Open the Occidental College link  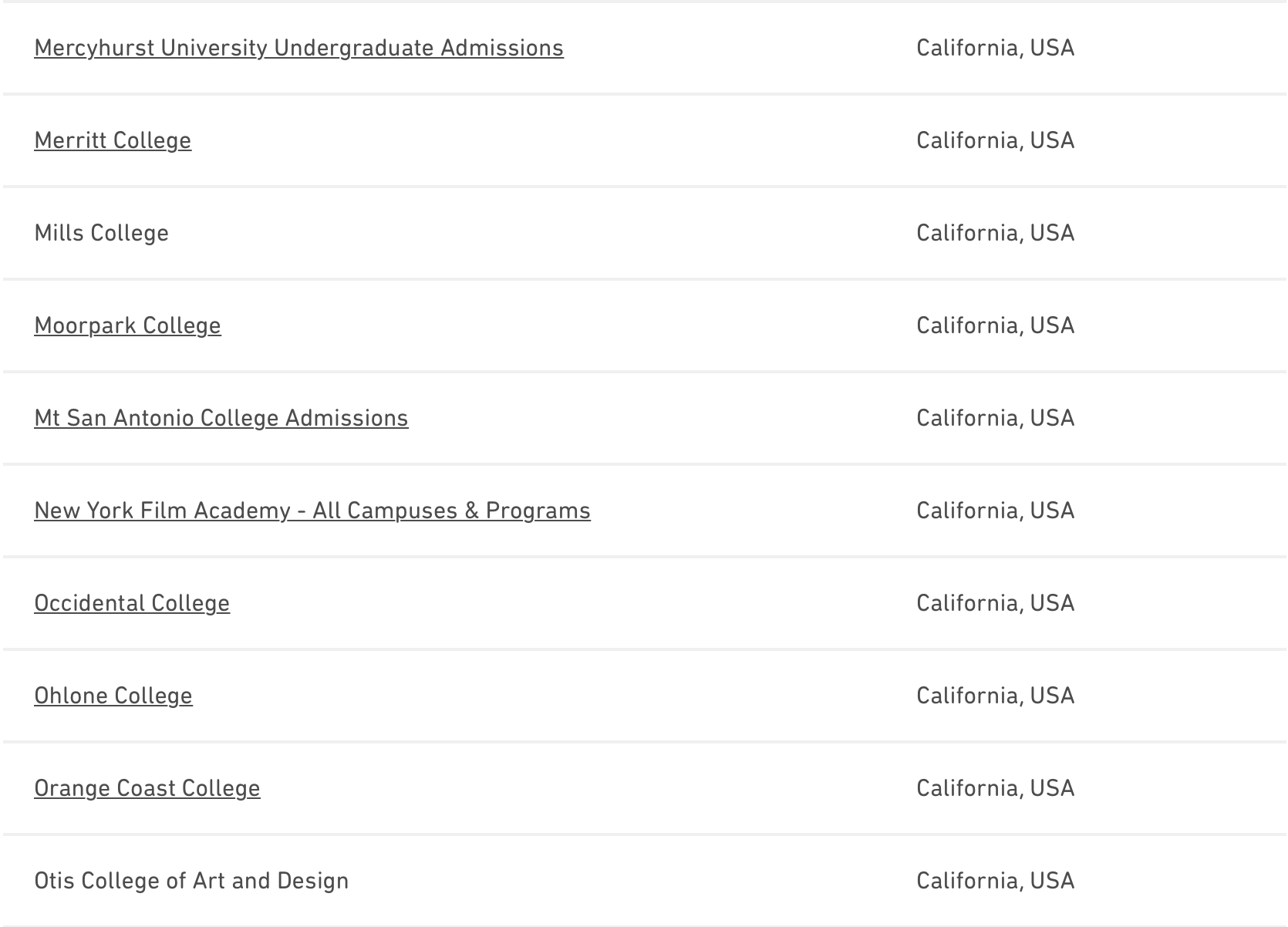point(132,603)
